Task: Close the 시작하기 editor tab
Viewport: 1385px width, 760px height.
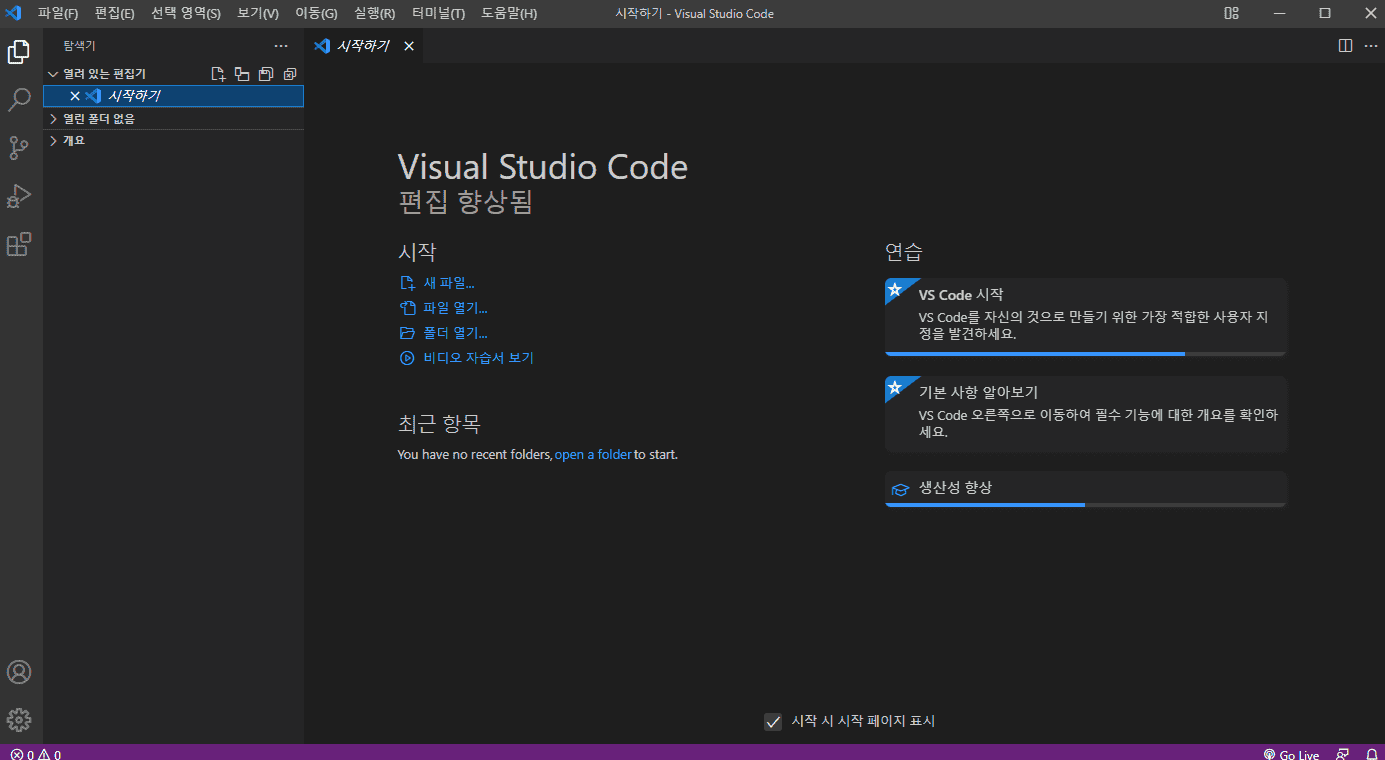Action: (408, 46)
